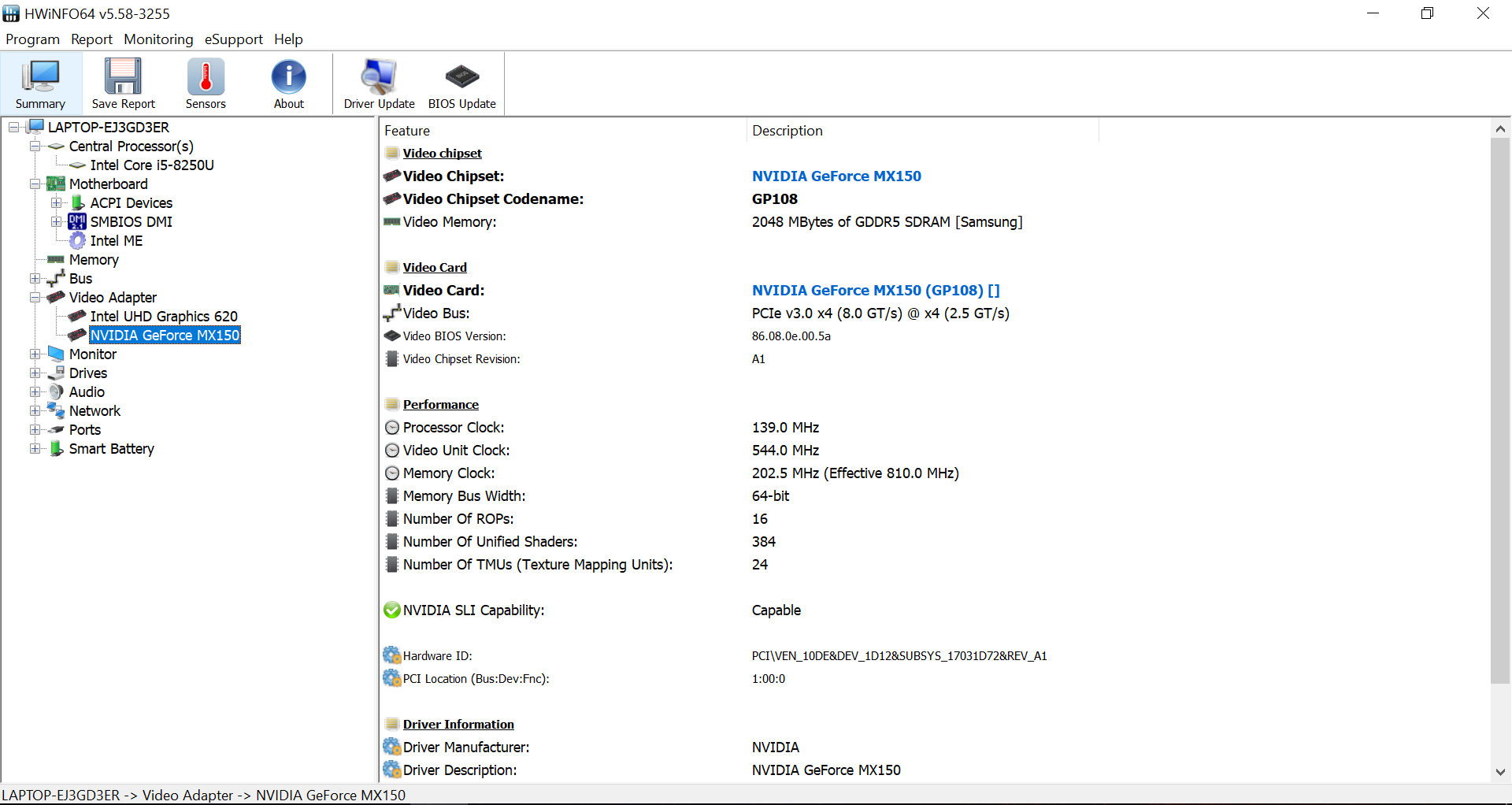Collapse the Video Adapter node
The height and width of the screenshot is (805, 1512).
[x=35, y=297]
